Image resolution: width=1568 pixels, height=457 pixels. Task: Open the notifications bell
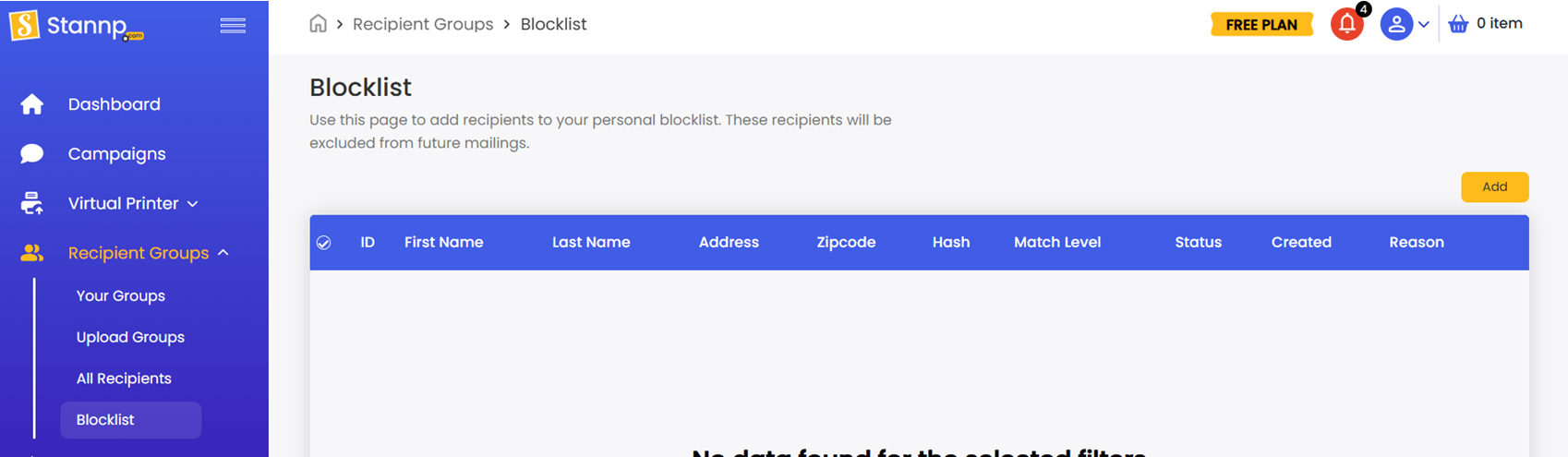[x=1347, y=25]
